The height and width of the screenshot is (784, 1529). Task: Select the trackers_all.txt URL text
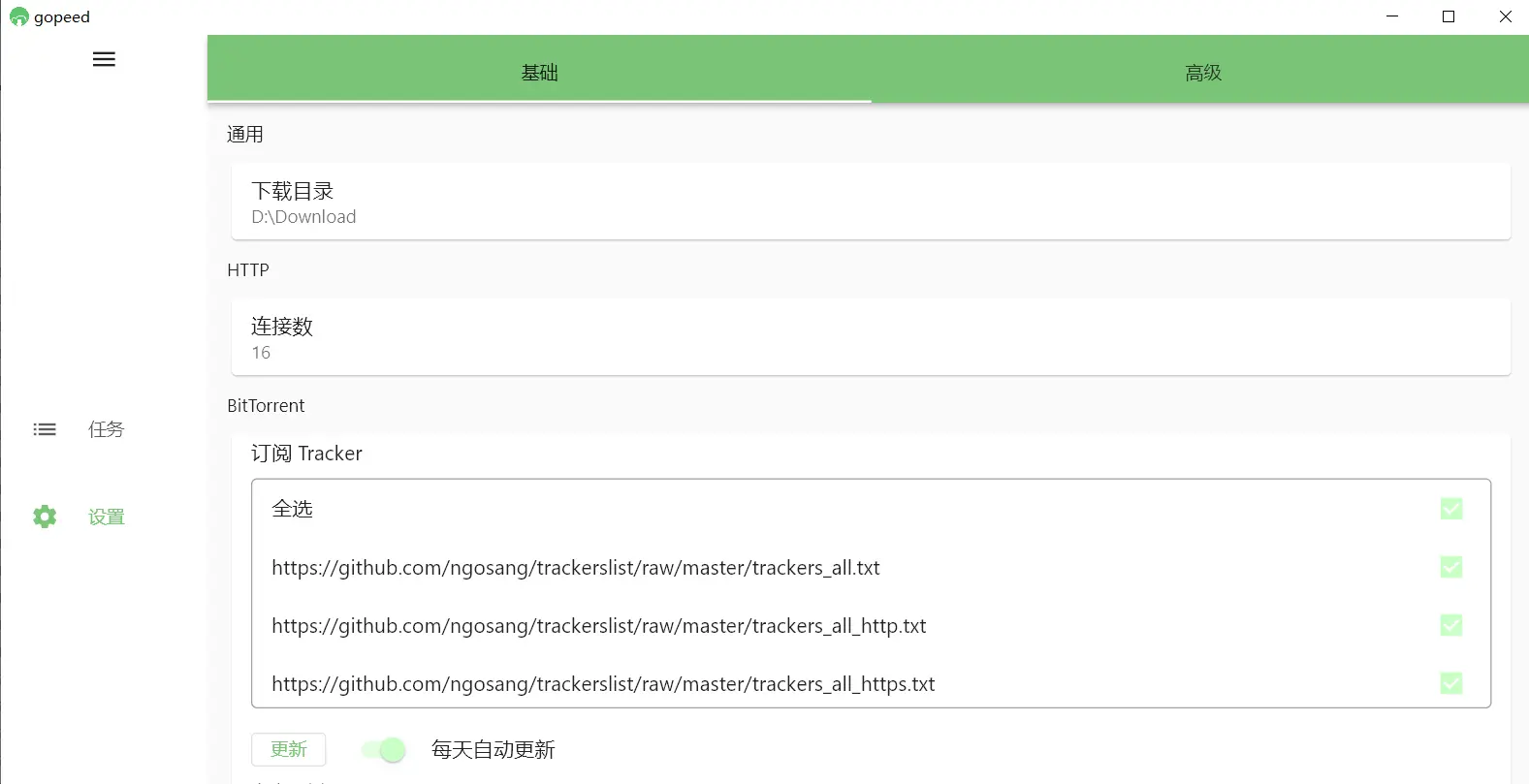[576, 568]
